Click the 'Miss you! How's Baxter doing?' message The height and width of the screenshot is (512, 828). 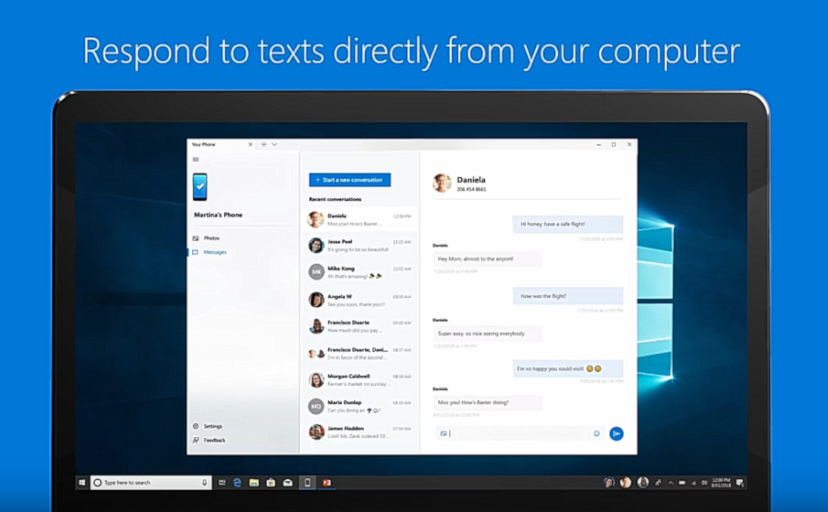coord(487,402)
